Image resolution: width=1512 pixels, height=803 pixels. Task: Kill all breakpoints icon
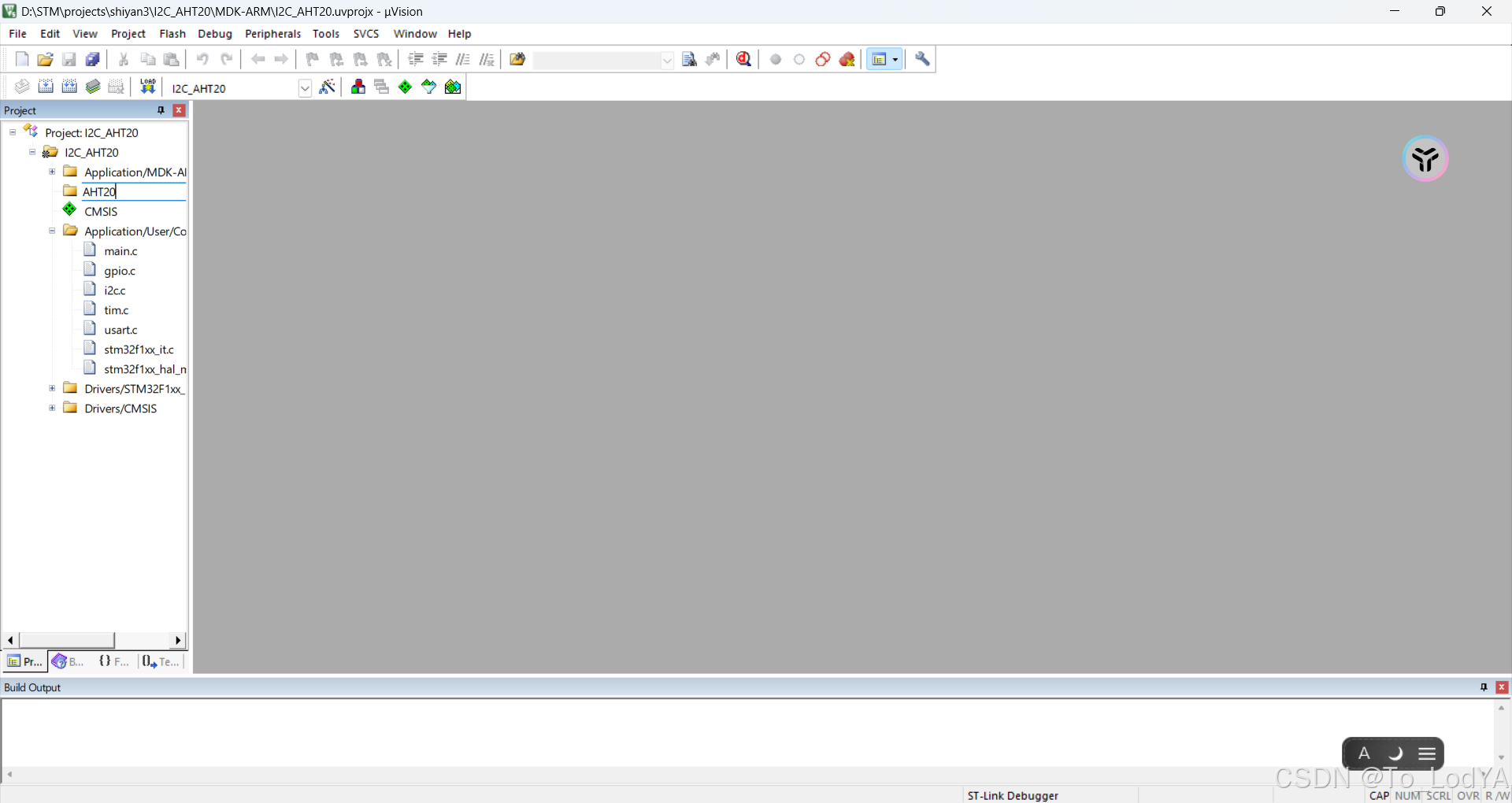coord(847,59)
